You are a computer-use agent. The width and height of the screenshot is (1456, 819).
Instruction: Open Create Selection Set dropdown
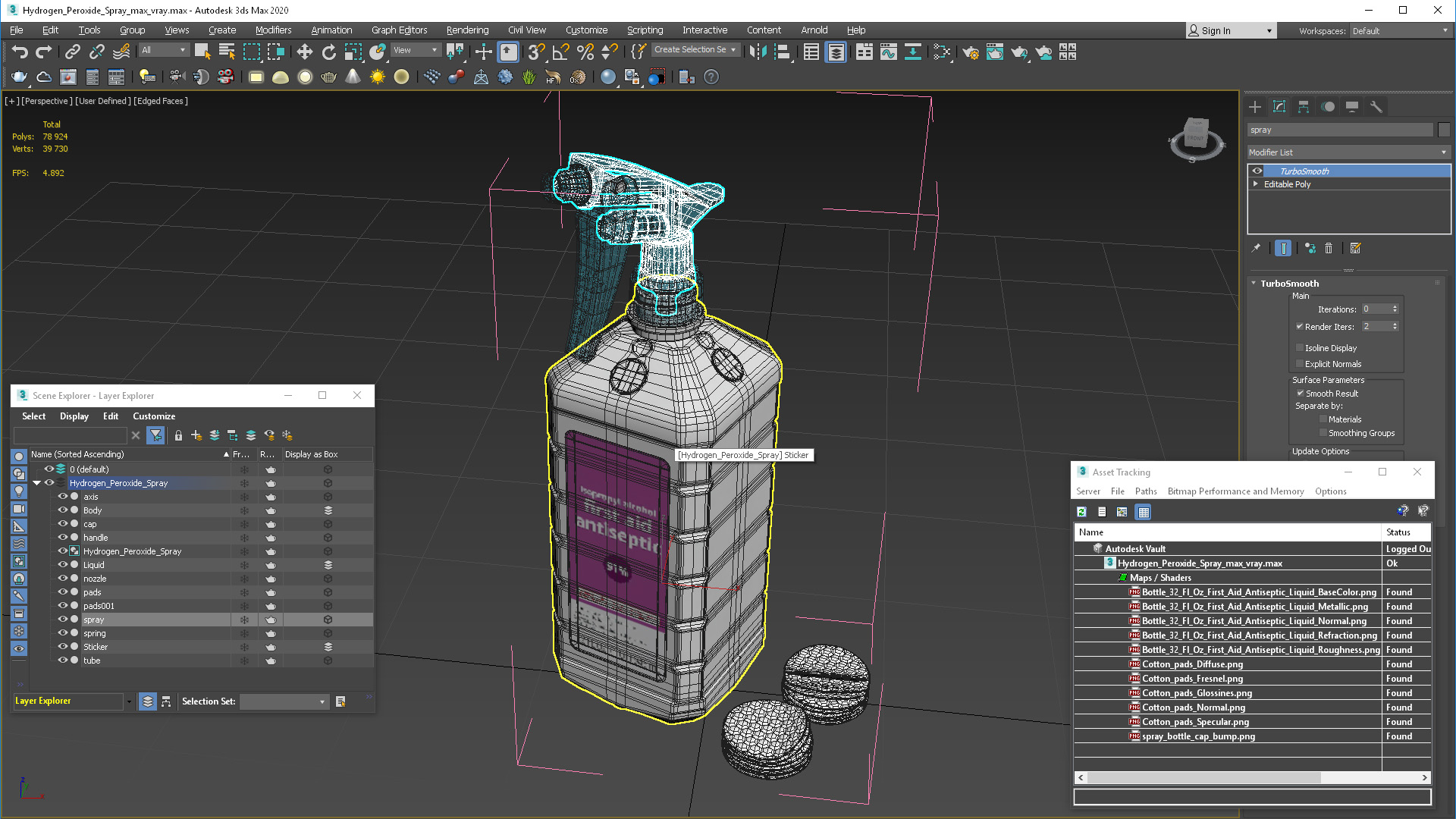pos(695,49)
